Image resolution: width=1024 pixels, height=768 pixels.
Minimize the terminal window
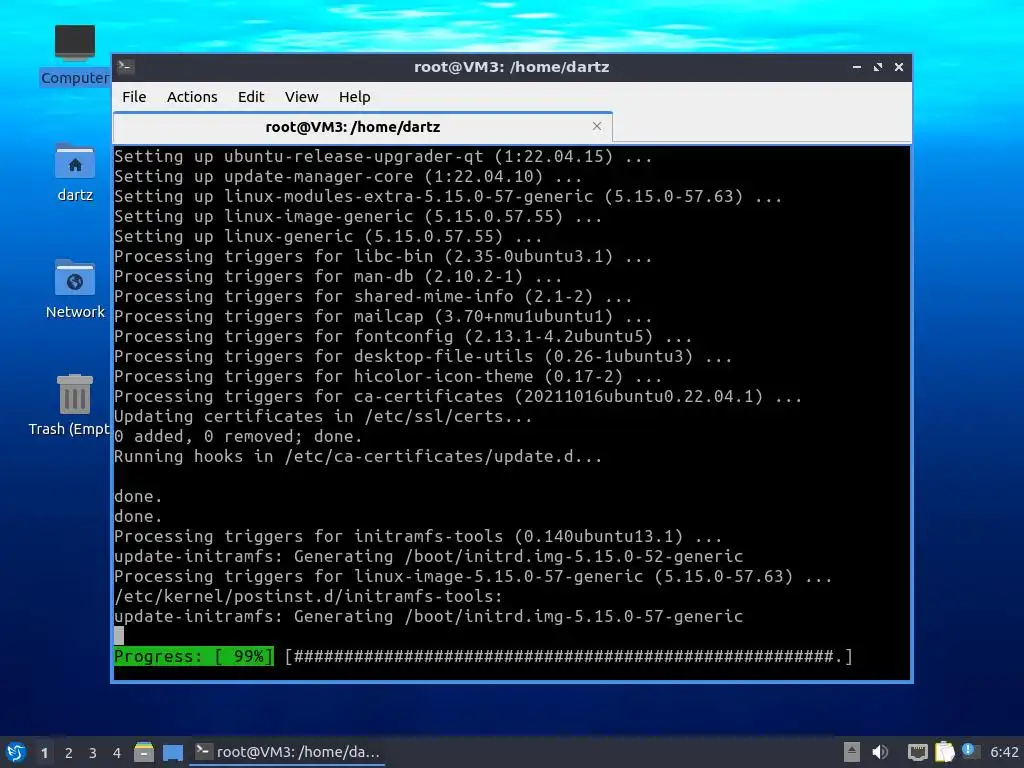[x=856, y=67]
